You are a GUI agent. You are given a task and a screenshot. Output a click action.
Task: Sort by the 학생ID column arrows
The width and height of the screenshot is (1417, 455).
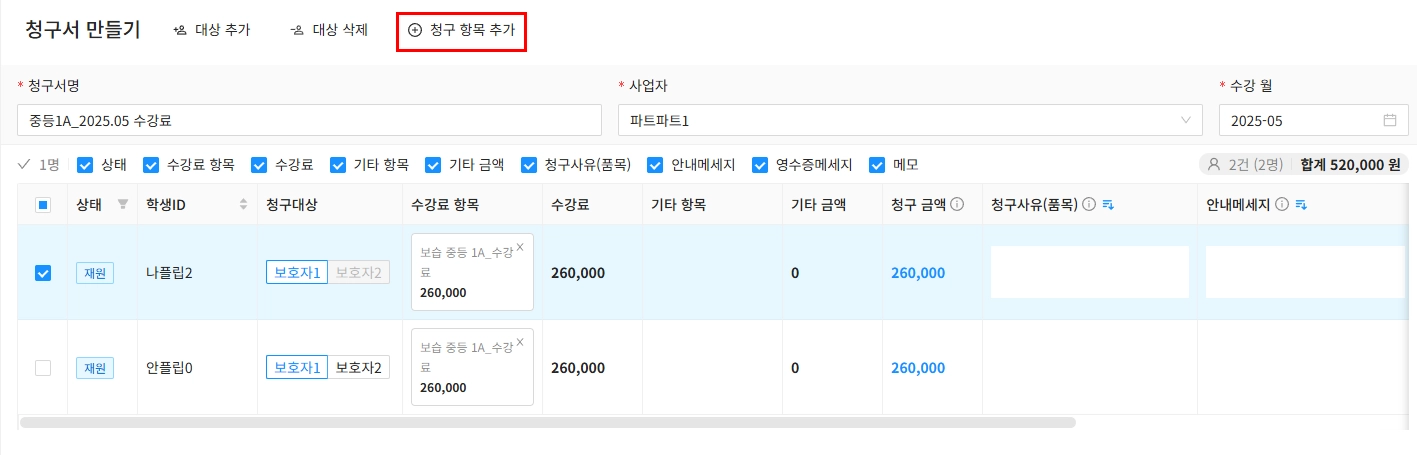click(x=243, y=205)
